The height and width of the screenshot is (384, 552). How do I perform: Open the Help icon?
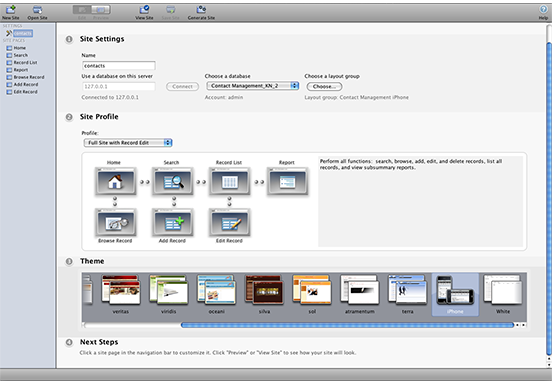pyautogui.click(x=543, y=12)
